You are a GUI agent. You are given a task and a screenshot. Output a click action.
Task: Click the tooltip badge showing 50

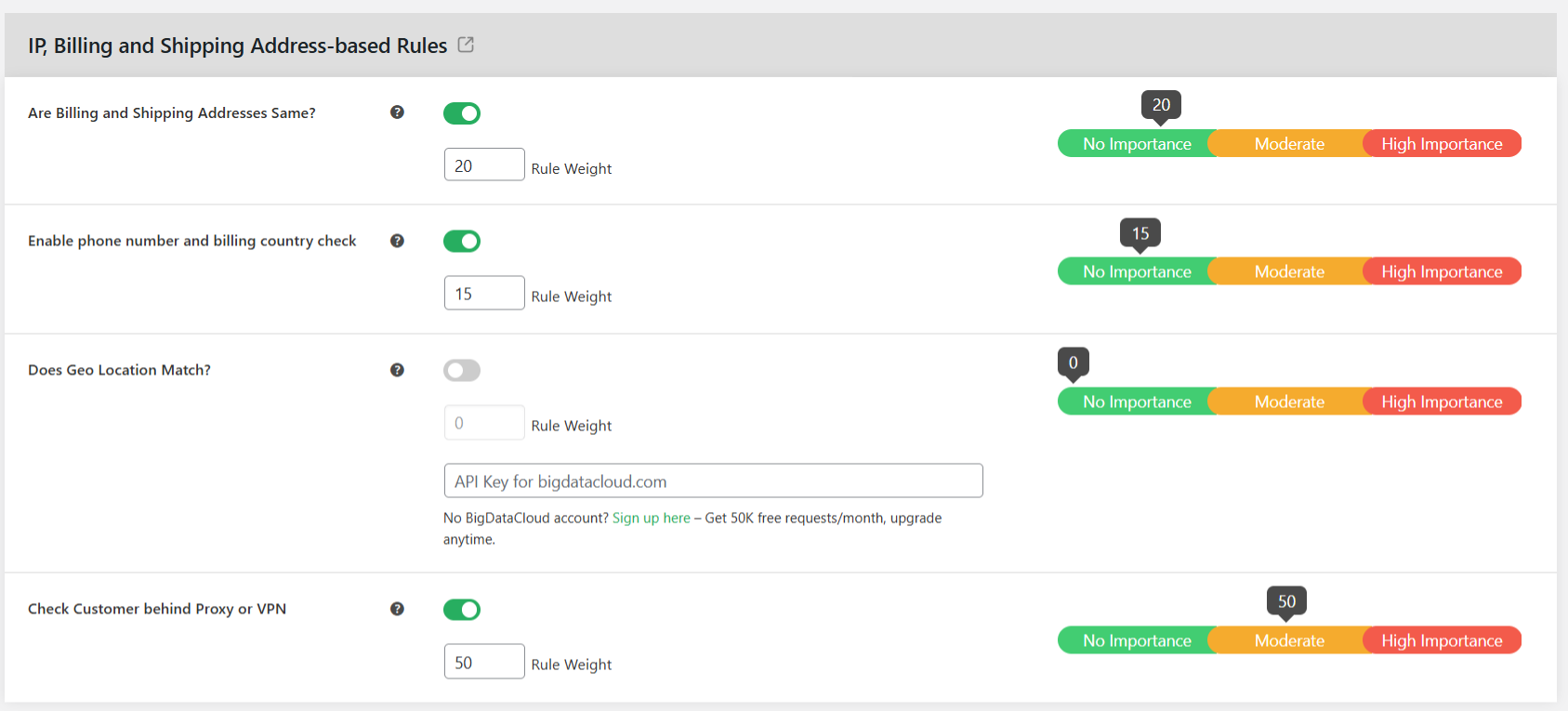pyautogui.click(x=1286, y=601)
